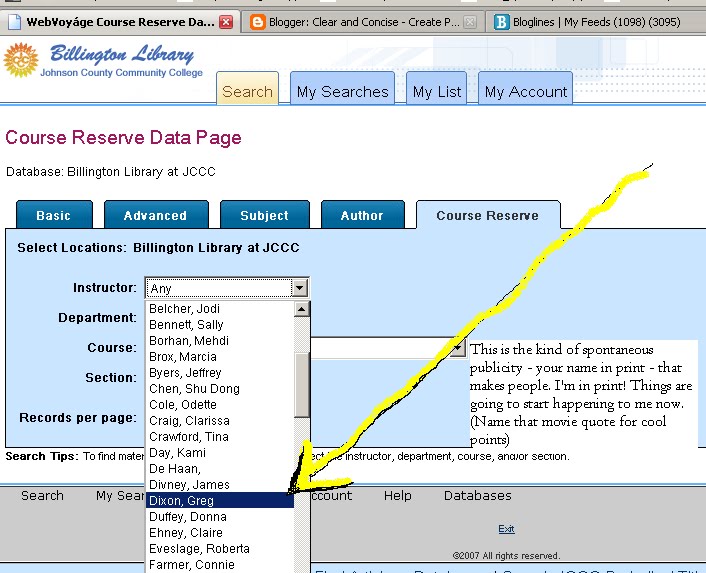This screenshot has height=573, width=706.
Task: Click the Billington Library sunburst logo
Action: pyautogui.click(x=21, y=60)
